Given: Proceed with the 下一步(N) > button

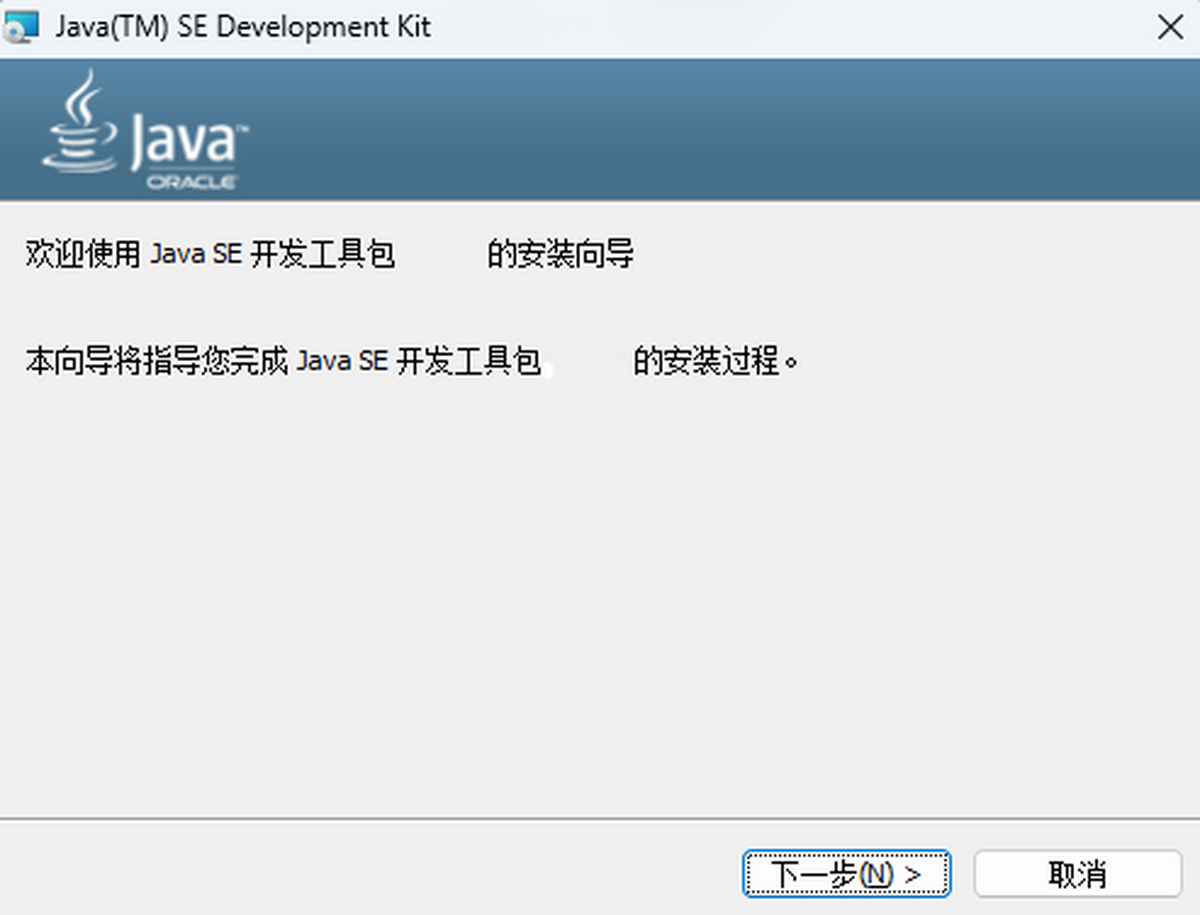Looking at the screenshot, I should [846, 875].
